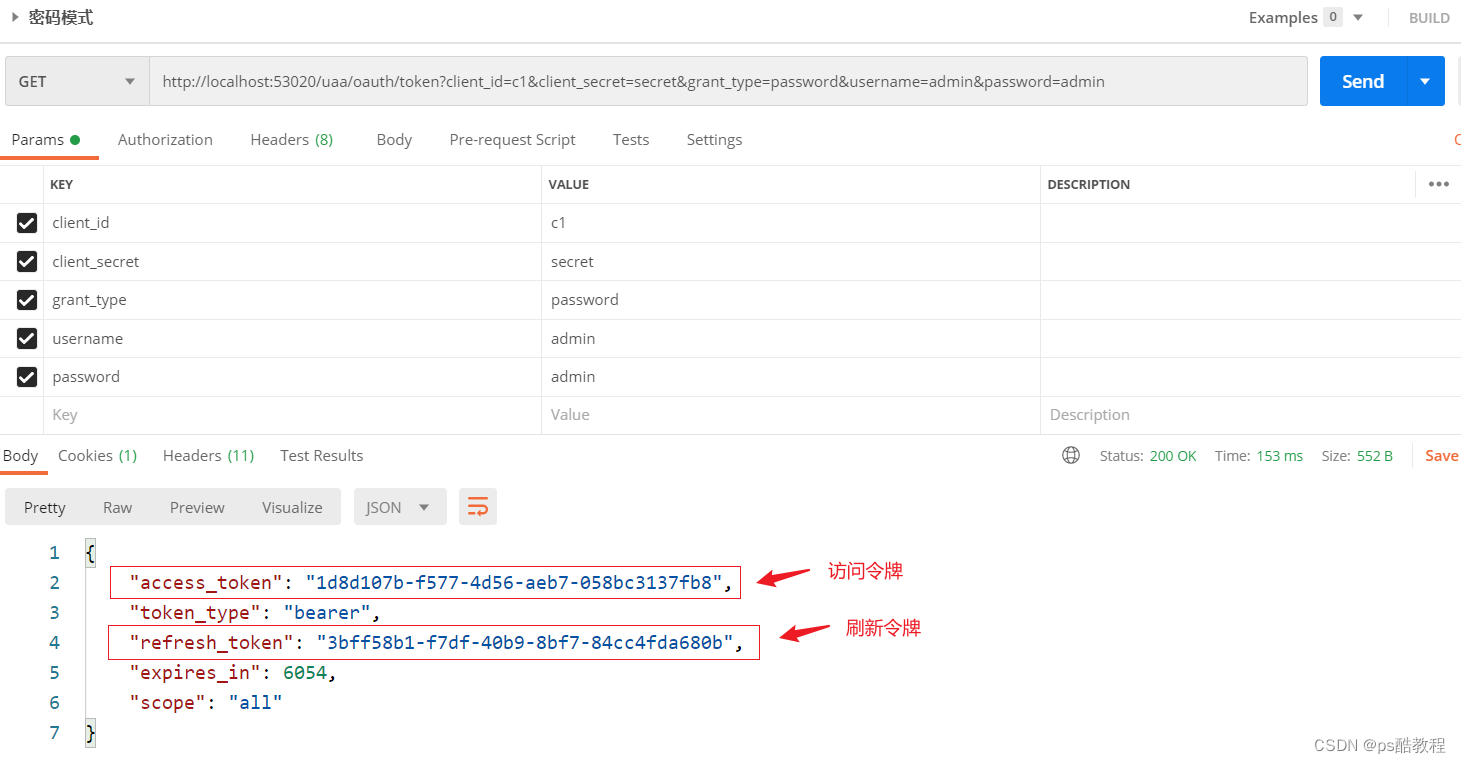Image resolution: width=1461 pixels, height=763 pixels.
Task: Uncheck the grant_type parameter checkbox
Action: point(27,300)
